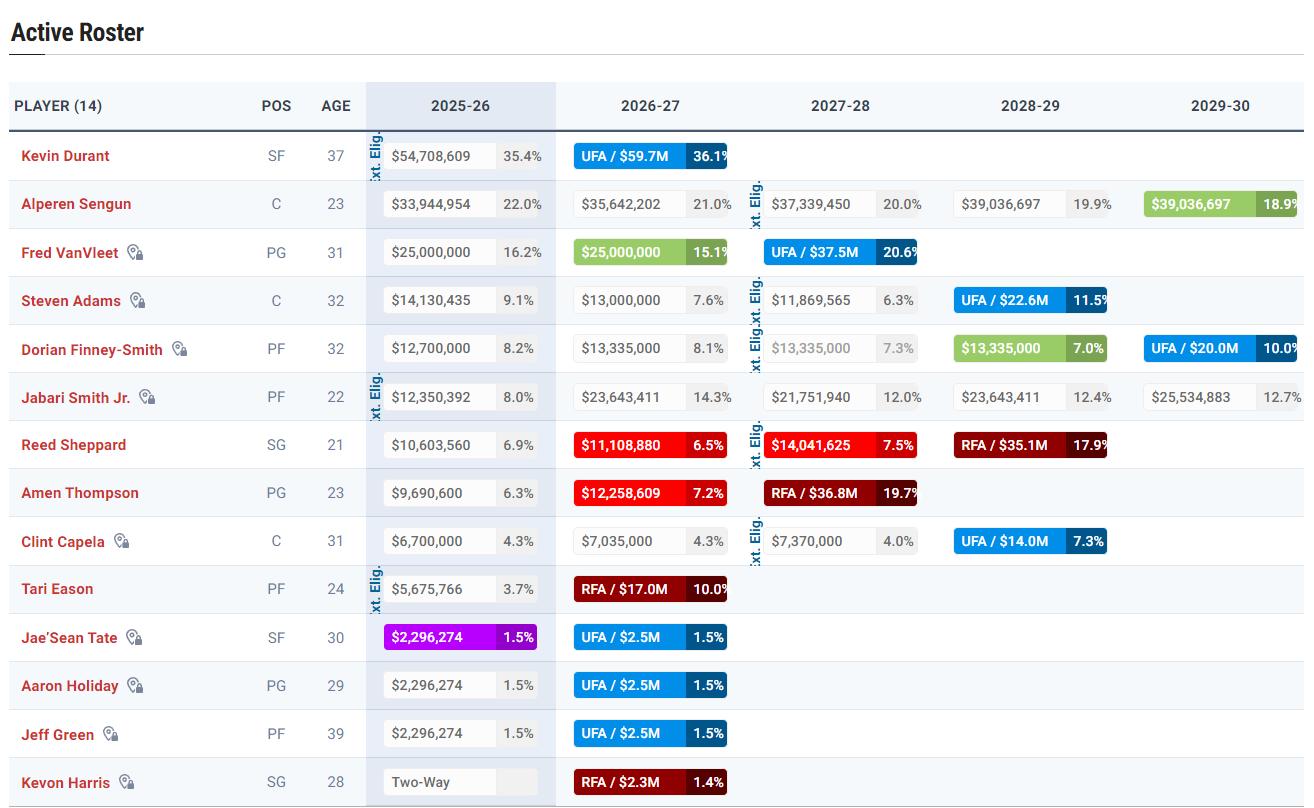Click the Active Roster heading

(x=77, y=32)
